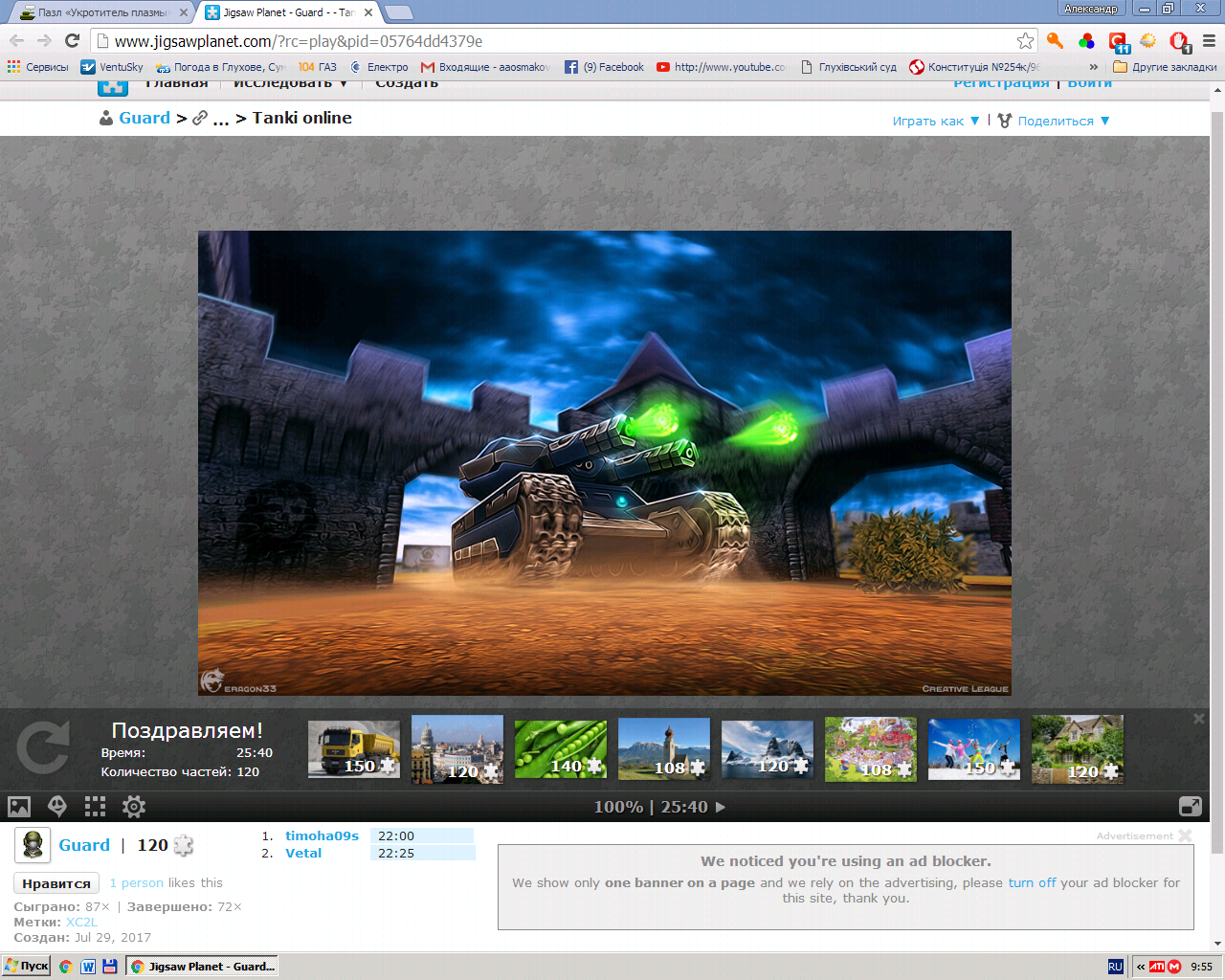Open the puzzle settings gear icon
The image size is (1225, 980).
pos(134,807)
